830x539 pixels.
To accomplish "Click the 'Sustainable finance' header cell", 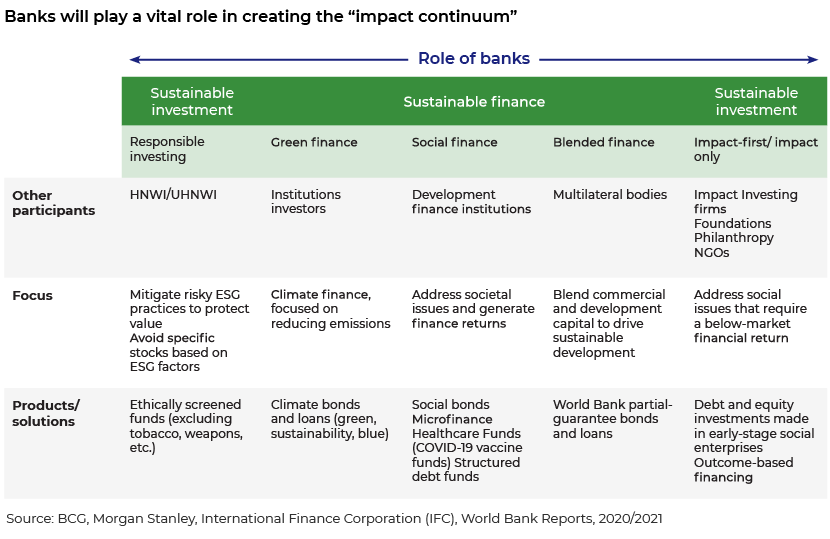I will click(474, 102).
